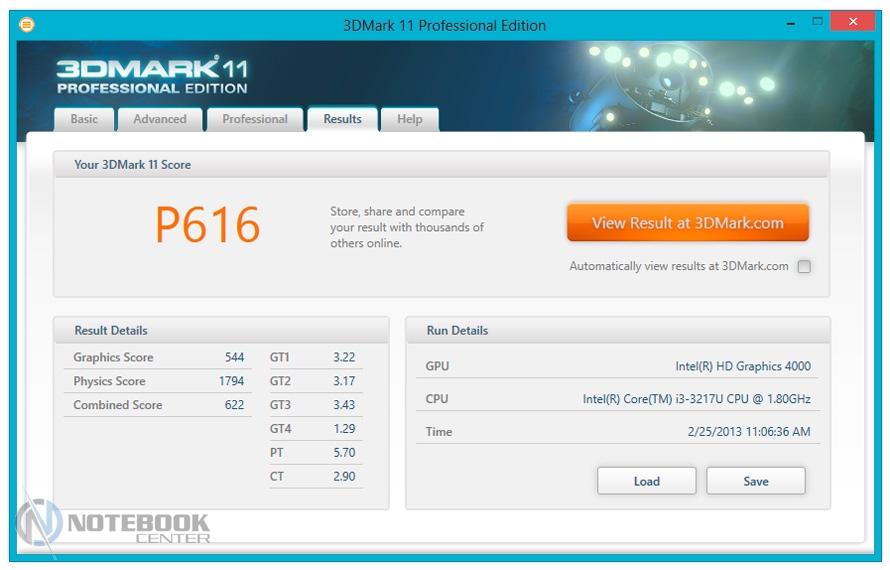
Task: Click the Graphics Score label
Action: (x=113, y=357)
